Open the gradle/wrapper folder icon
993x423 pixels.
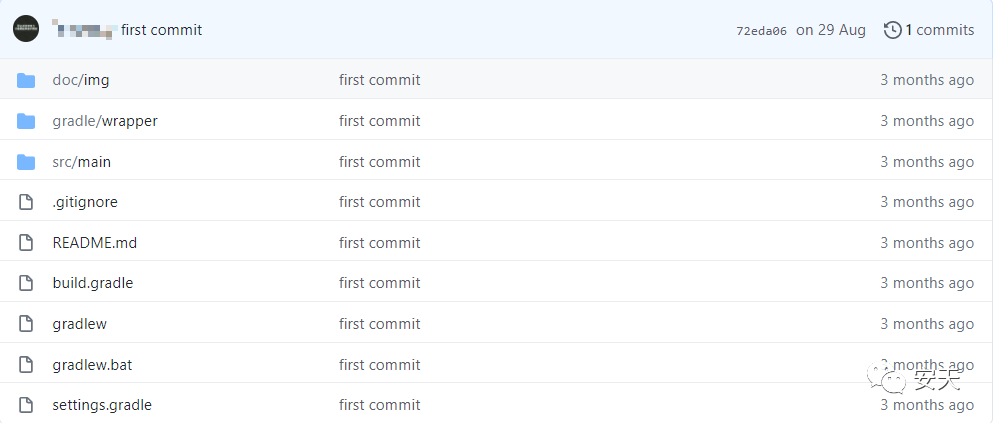click(26, 121)
